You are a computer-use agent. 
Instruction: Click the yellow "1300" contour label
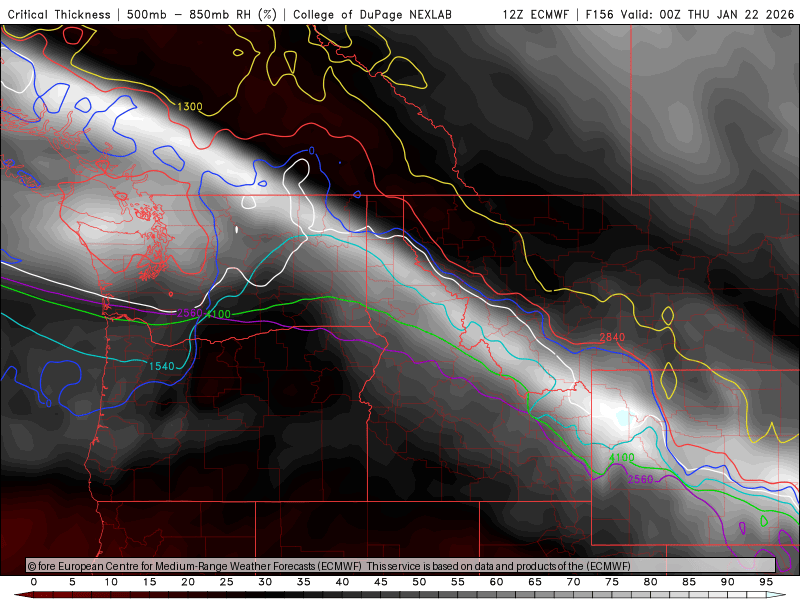[190, 107]
